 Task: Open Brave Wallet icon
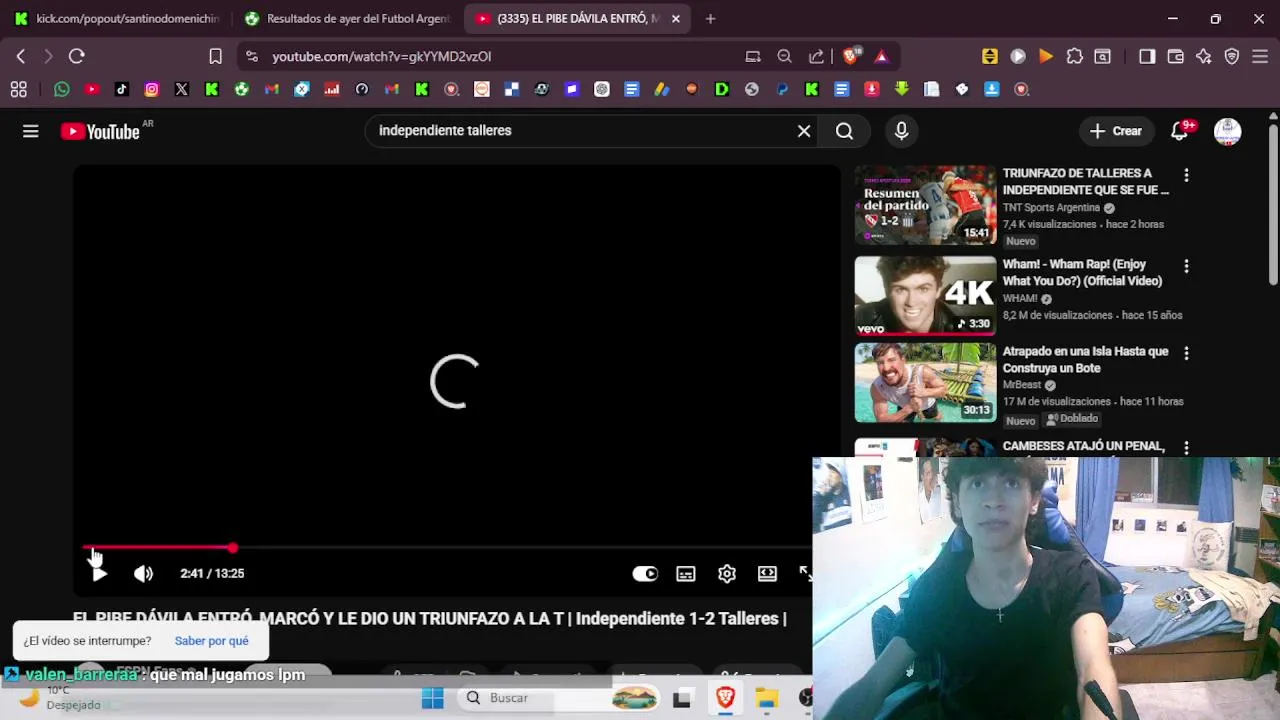[1176, 57]
